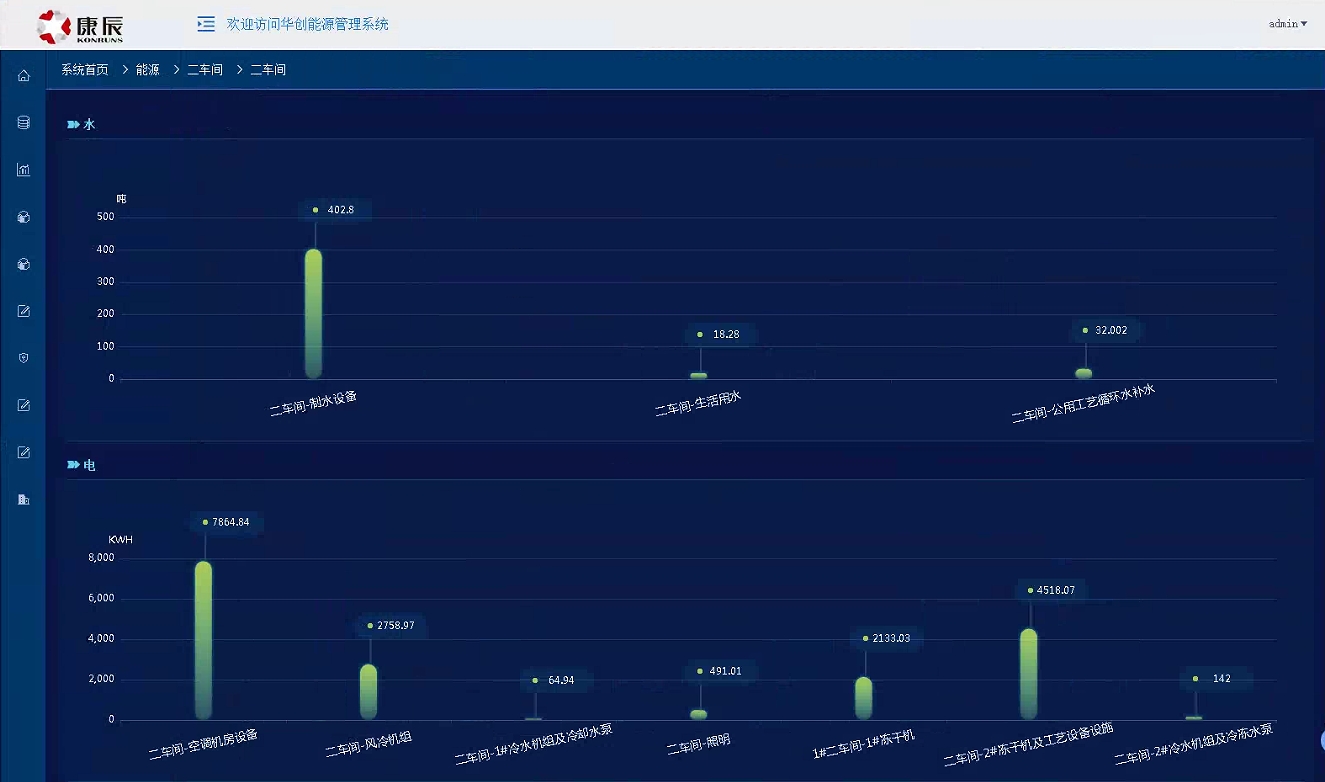
Task: Select the 4518.07 data label
Action: coord(1050,591)
